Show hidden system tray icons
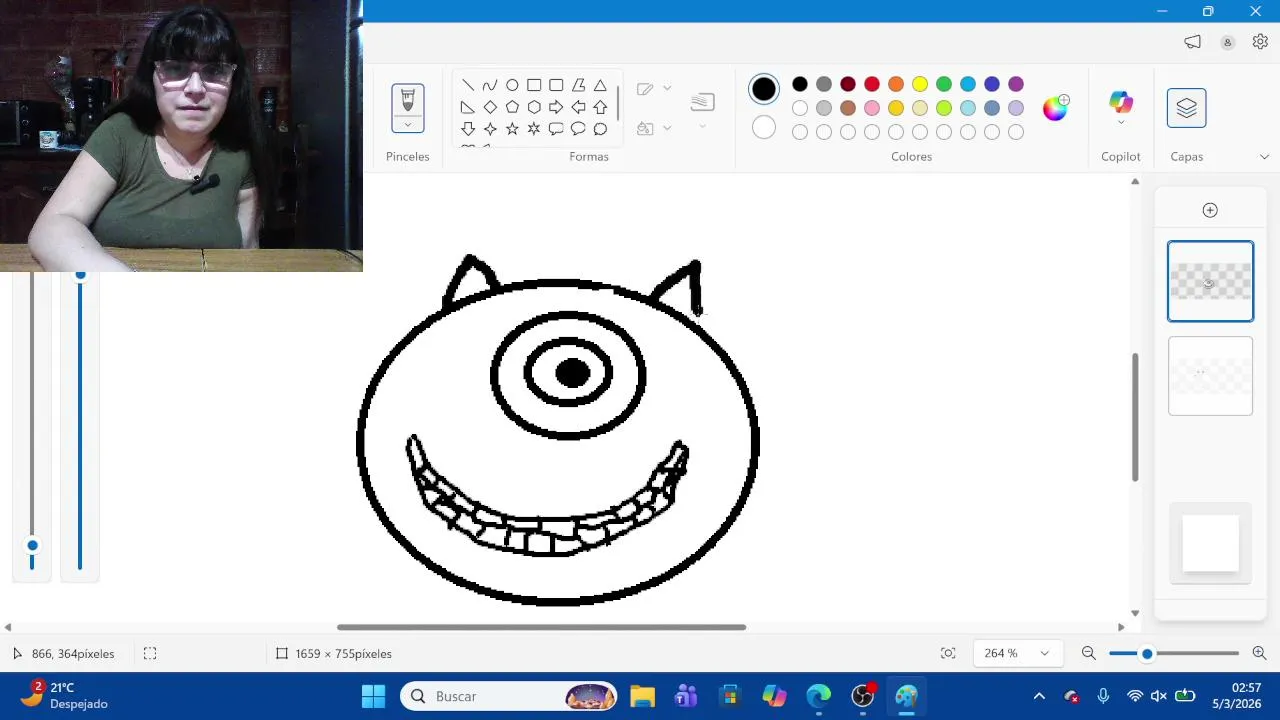Image resolution: width=1280 pixels, height=720 pixels. pos(1039,696)
